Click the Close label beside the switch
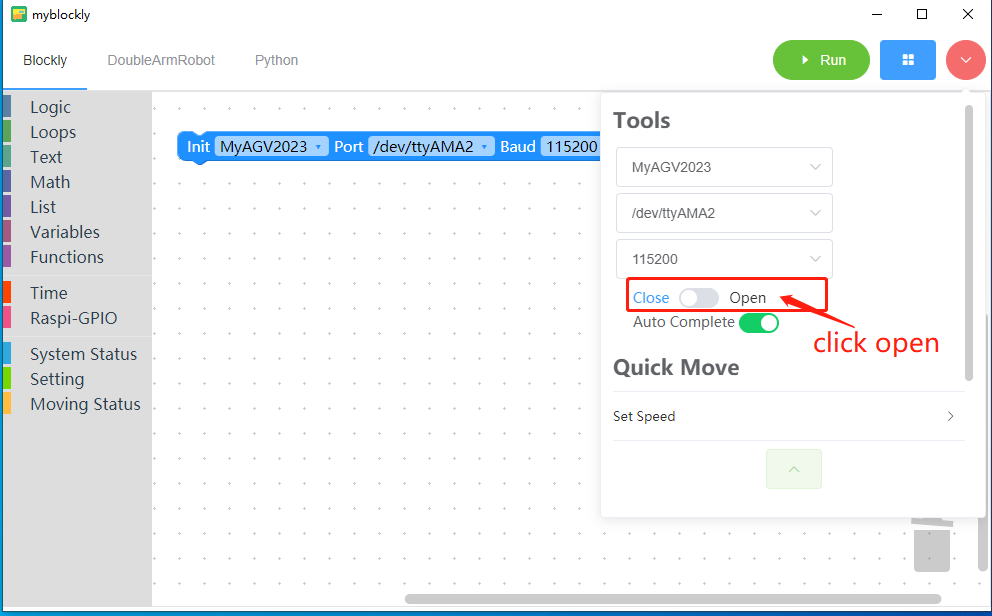The width and height of the screenshot is (992, 616). (651, 298)
